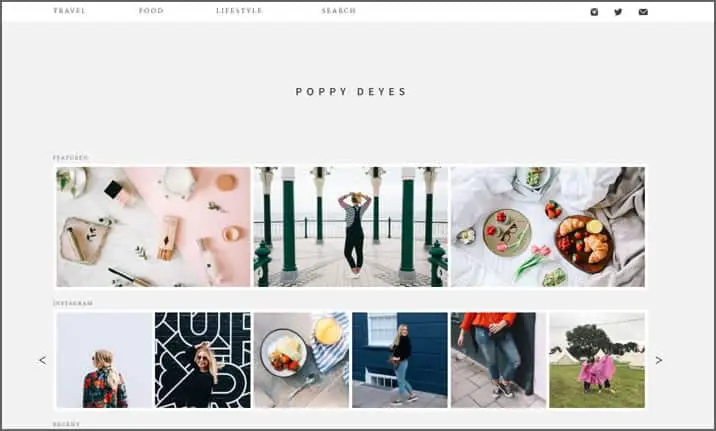Screen dimensions: 716x431
Task: Open the featured bandstand green pillars photo
Action: click(x=351, y=227)
